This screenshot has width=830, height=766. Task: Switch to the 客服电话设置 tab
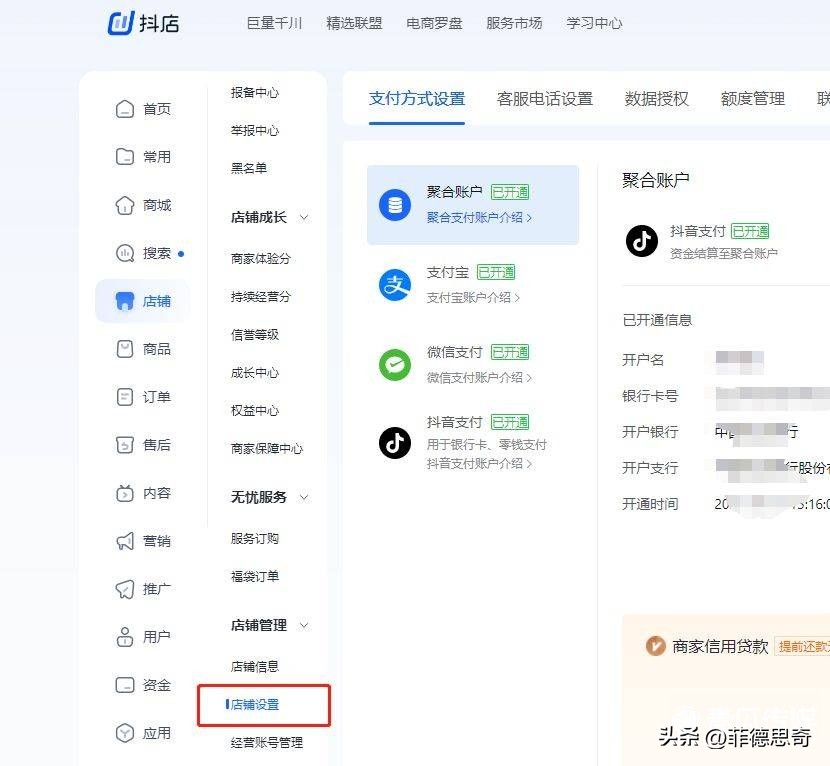(x=544, y=98)
